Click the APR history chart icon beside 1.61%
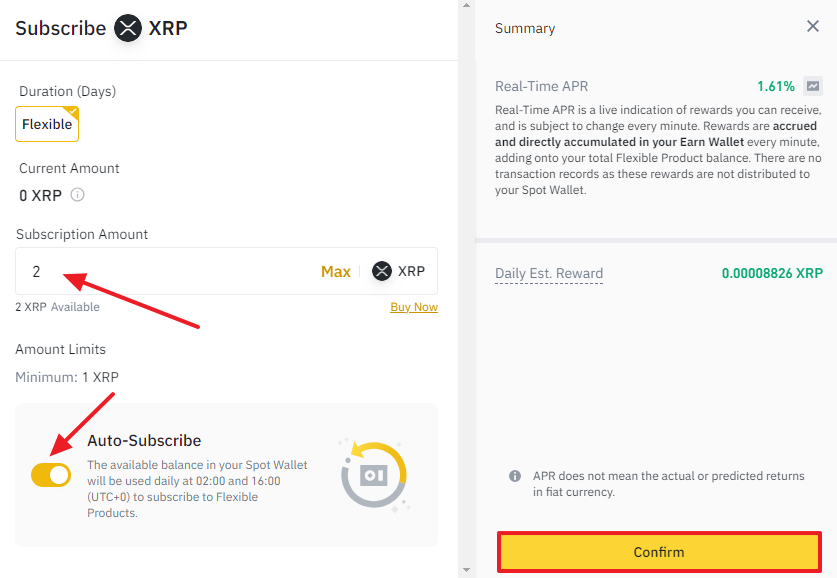 click(x=812, y=87)
